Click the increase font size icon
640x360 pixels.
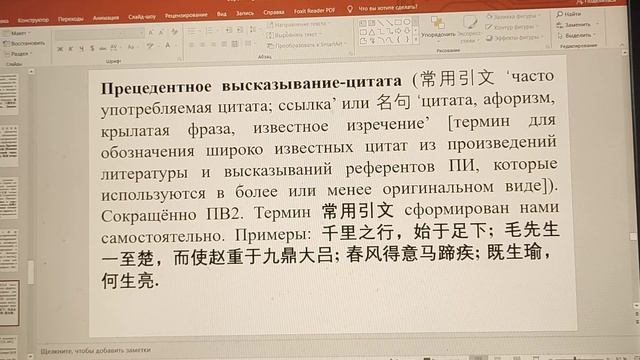point(151,33)
